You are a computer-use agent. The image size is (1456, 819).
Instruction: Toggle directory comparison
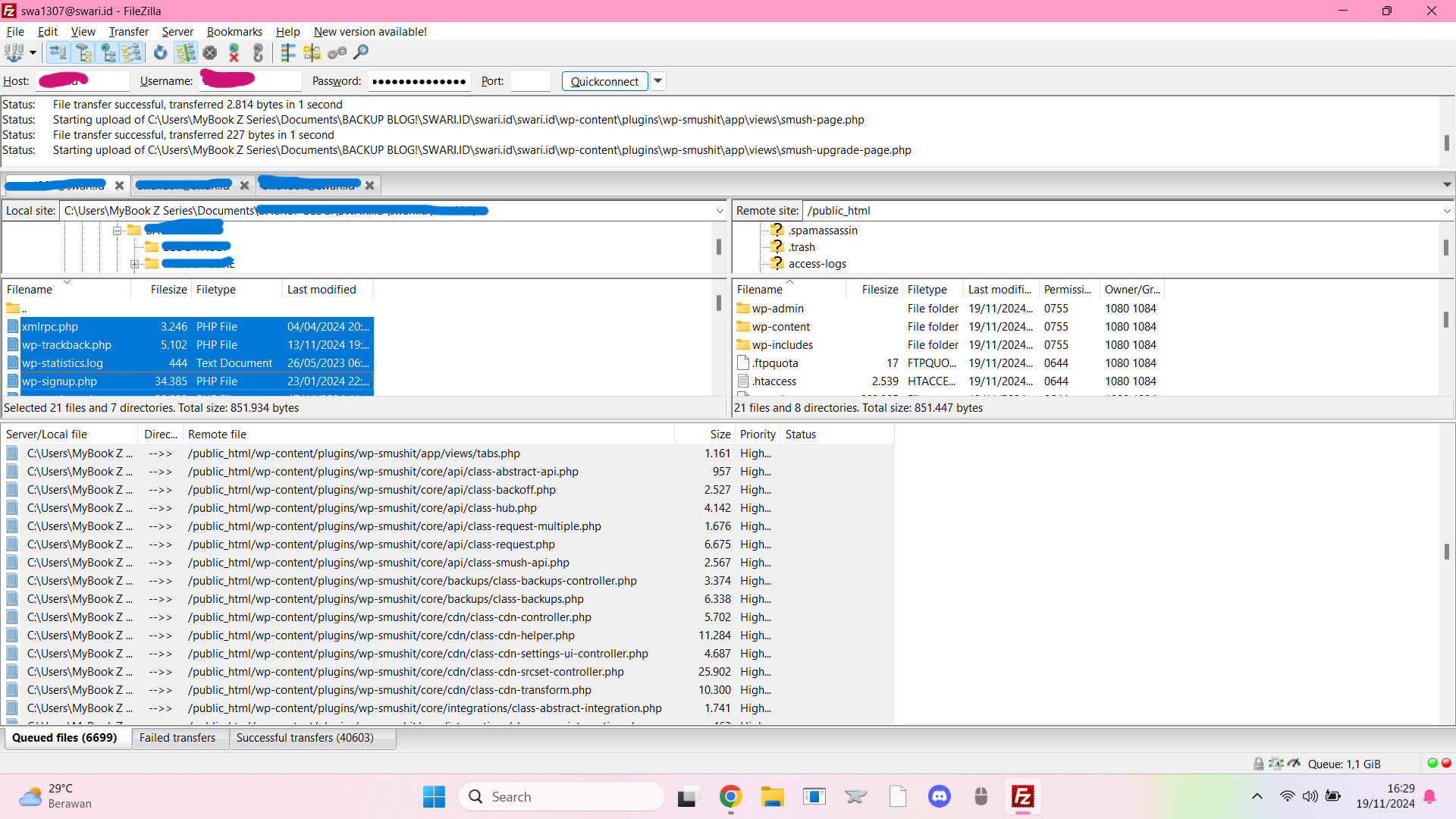(x=312, y=53)
